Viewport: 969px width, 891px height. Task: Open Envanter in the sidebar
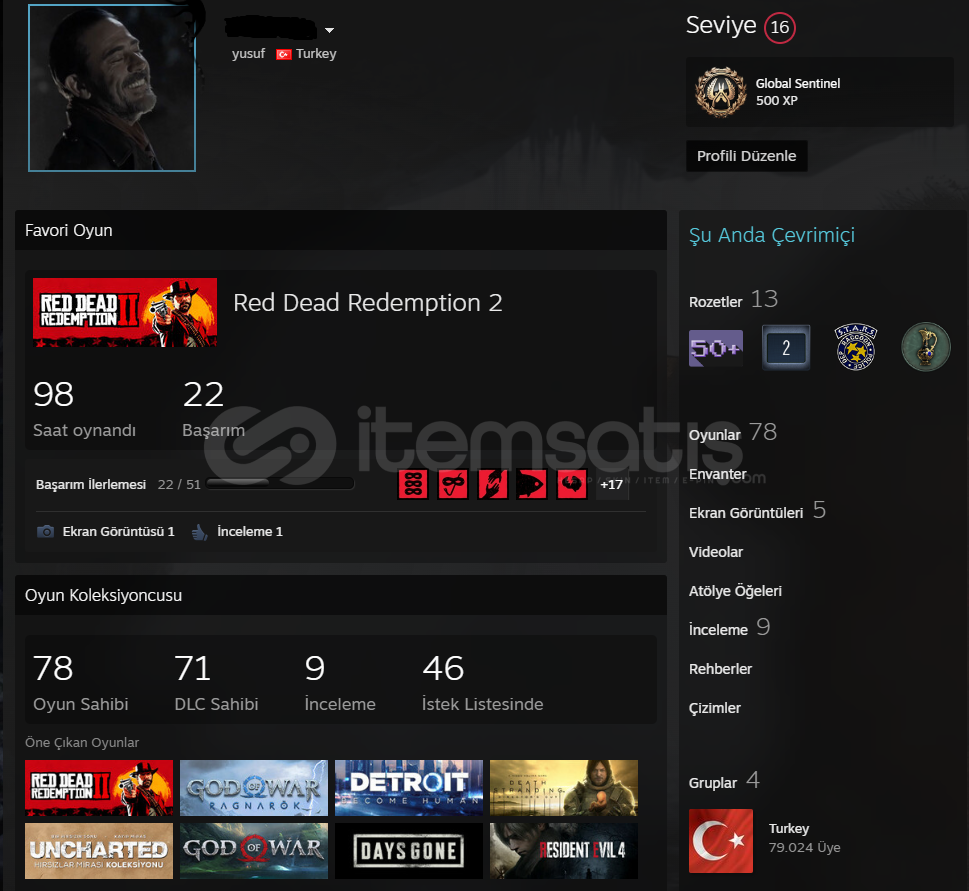717,474
